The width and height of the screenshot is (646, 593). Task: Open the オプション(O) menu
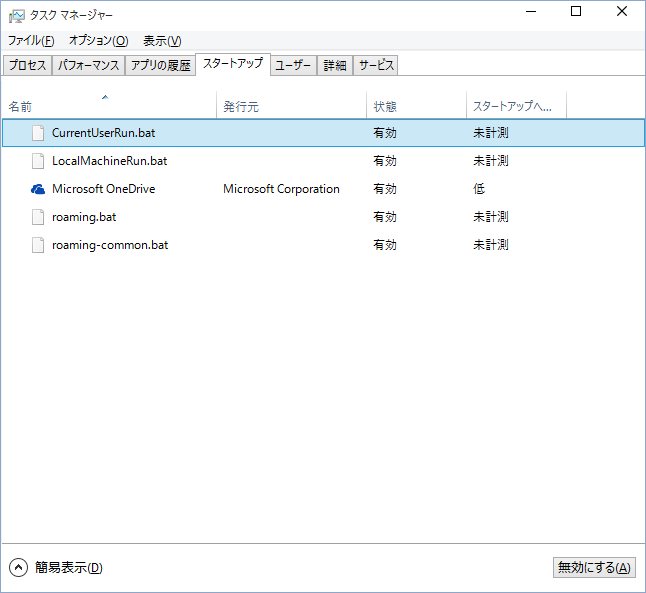click(98, 40)
